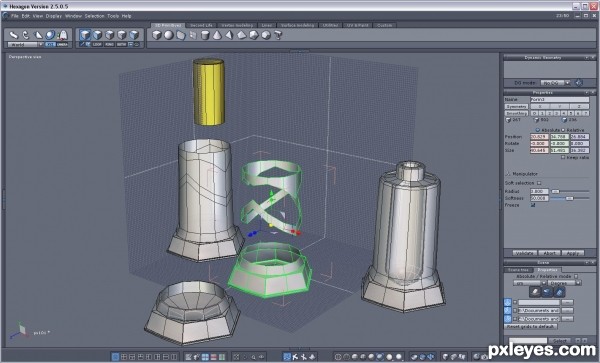Set first smooth shaded display sphere
Screen dimensions: 600x363
tap(355, 357)
